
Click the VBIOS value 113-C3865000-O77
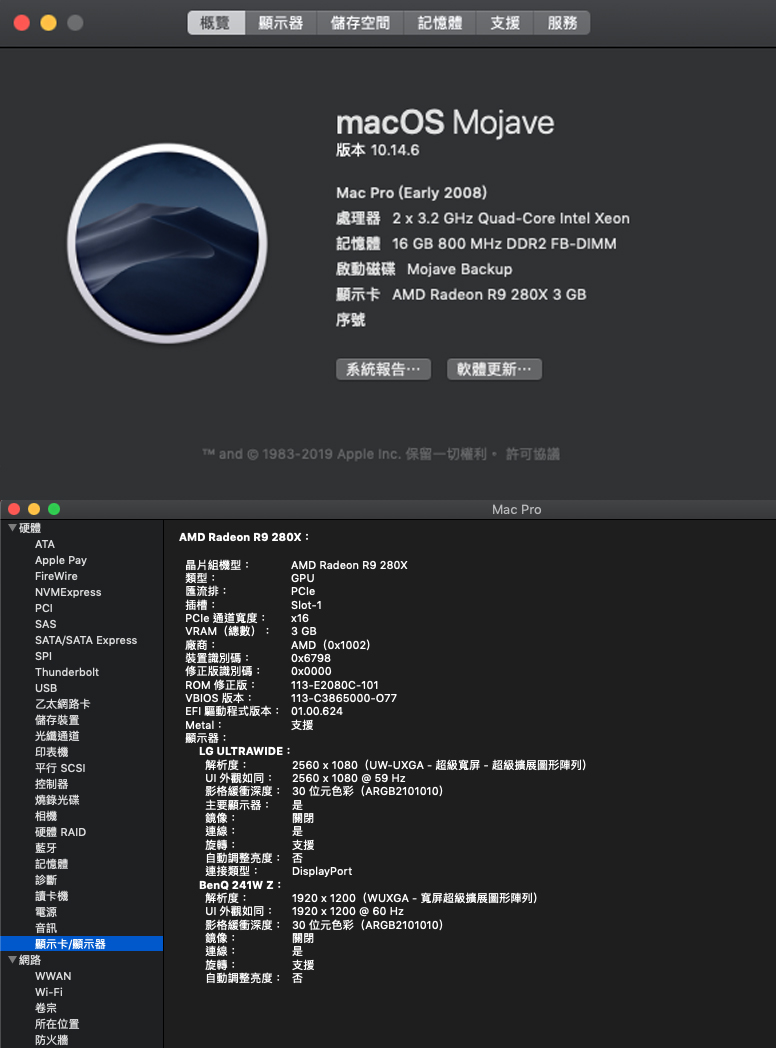[344, 698]
